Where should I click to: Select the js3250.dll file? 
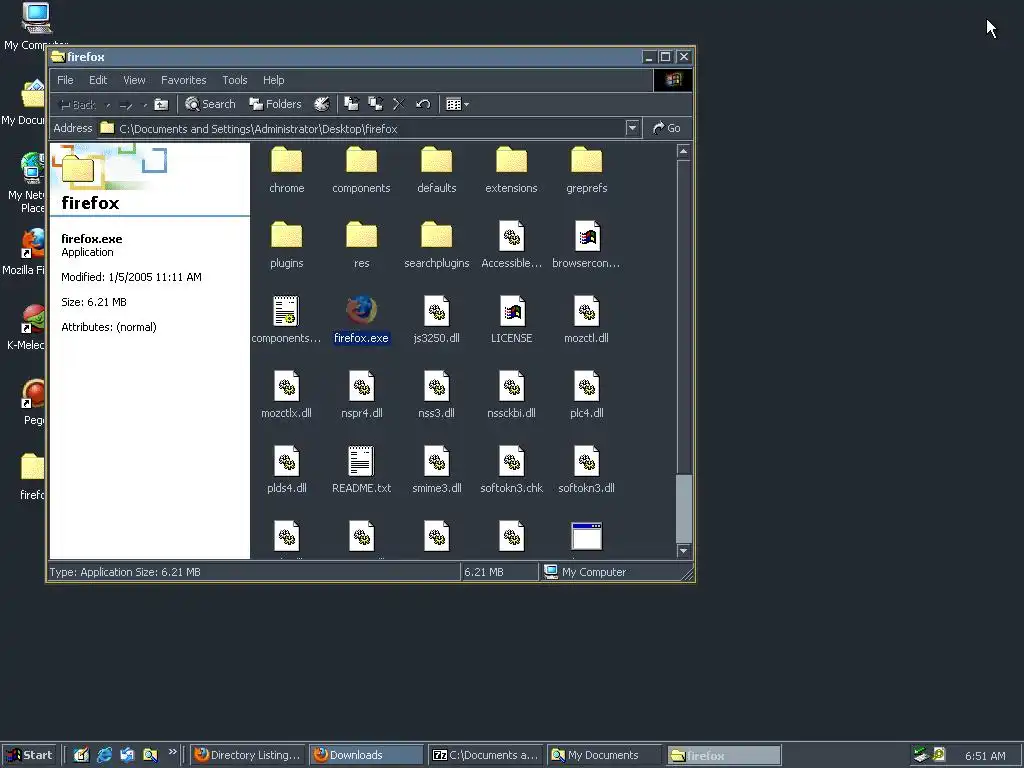(436, 320)
